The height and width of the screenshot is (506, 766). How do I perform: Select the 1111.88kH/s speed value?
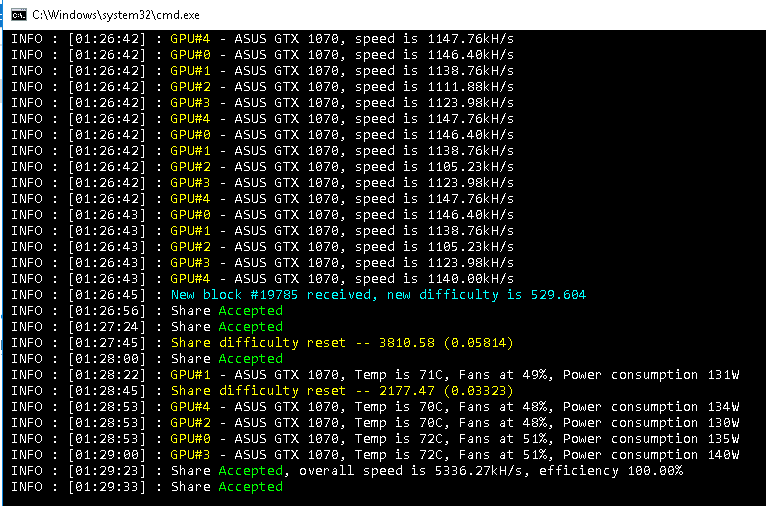pos(471,86)
